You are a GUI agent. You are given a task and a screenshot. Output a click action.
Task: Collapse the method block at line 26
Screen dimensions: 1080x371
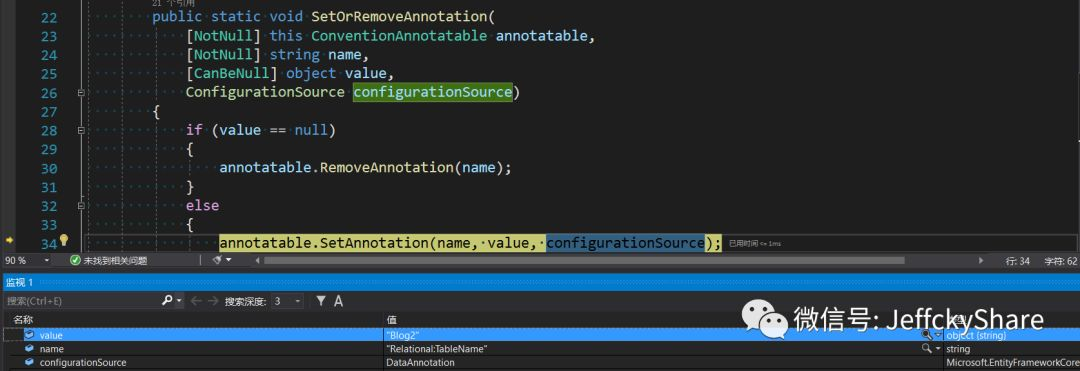point(81,92)
